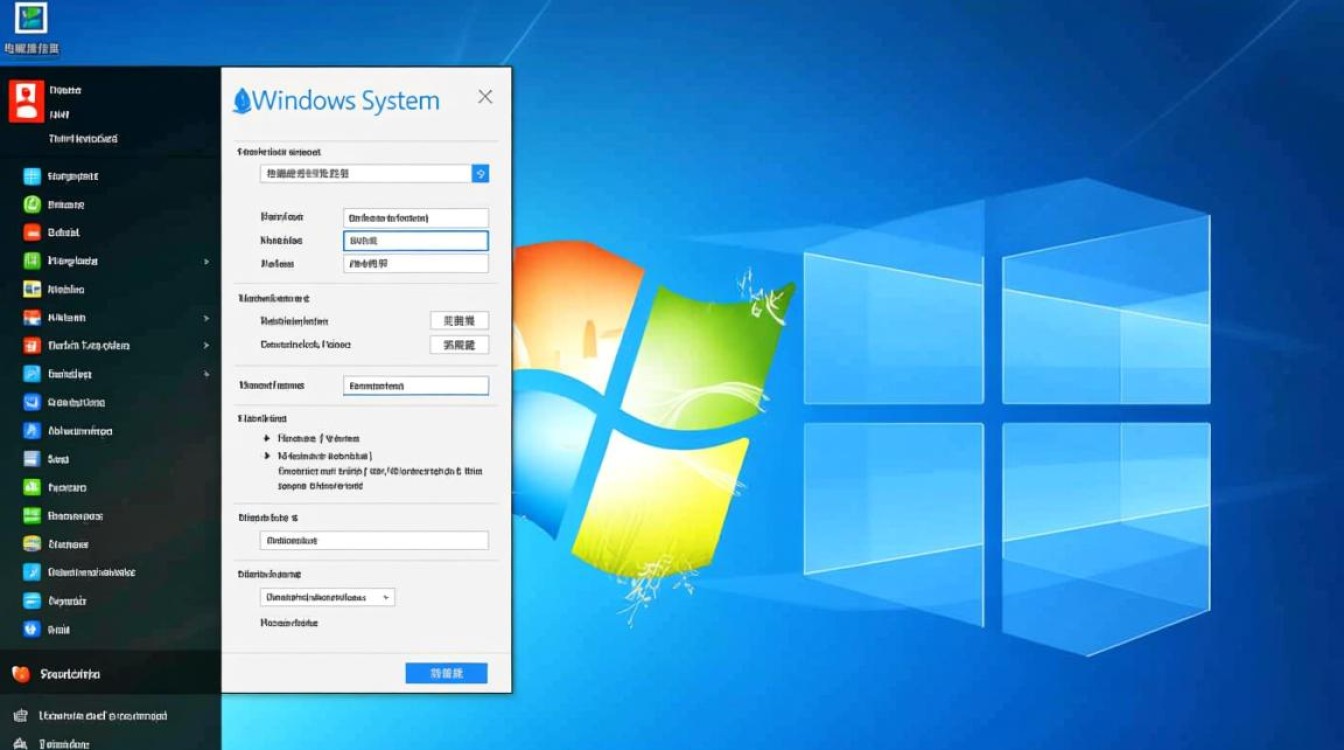Launch the green circular app icon
1344x750 pixels.
coord(31,205)
